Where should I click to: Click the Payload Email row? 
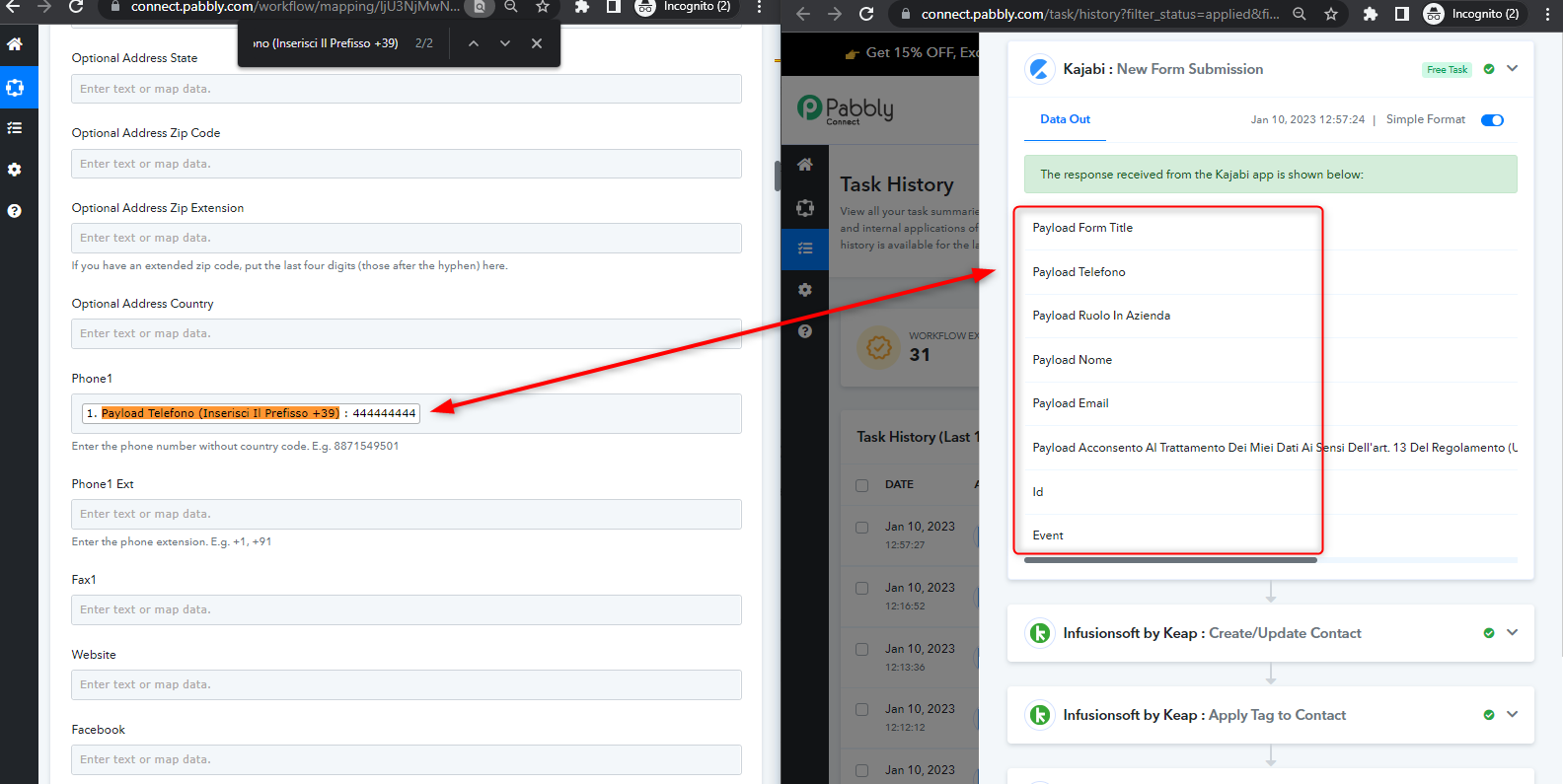coord(1271,403)
